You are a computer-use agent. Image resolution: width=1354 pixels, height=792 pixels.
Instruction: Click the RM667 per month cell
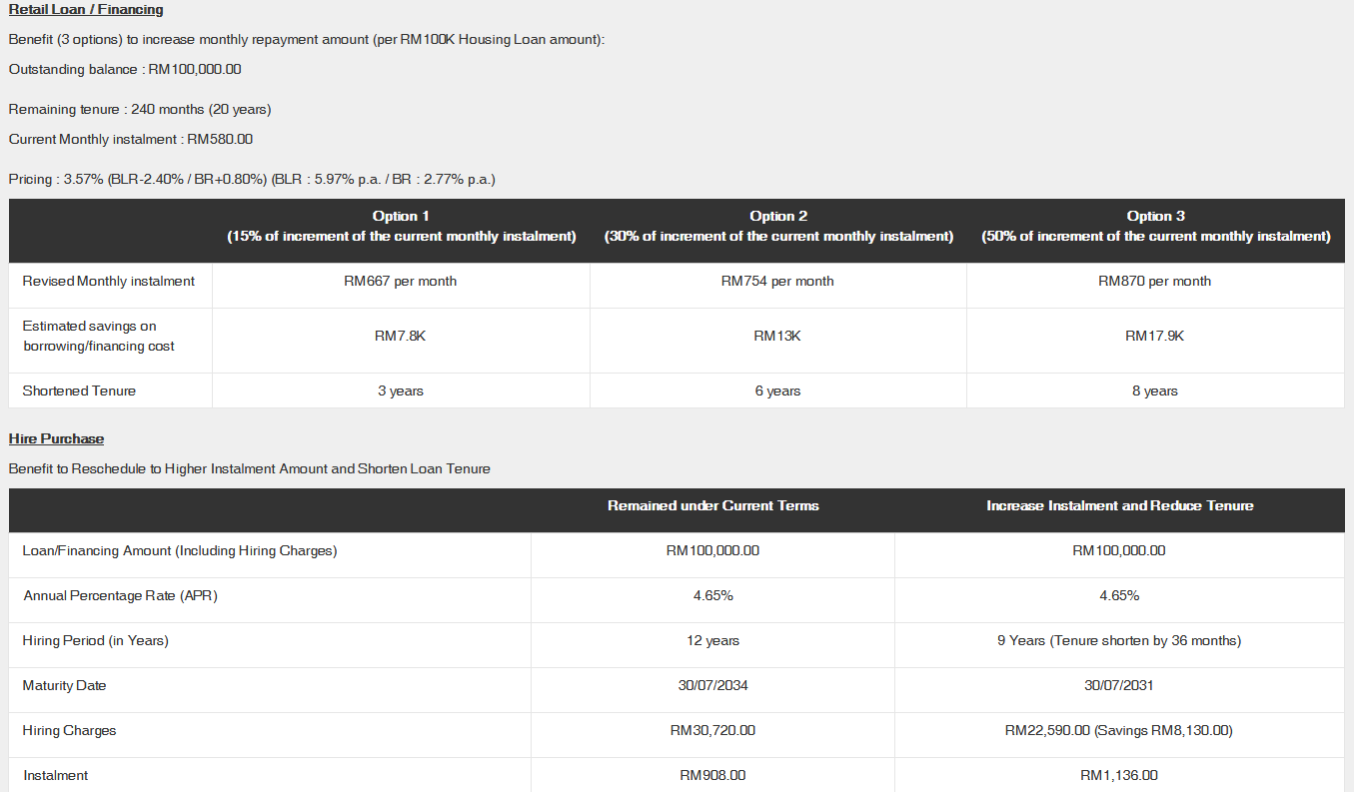[x=400, y=282]
